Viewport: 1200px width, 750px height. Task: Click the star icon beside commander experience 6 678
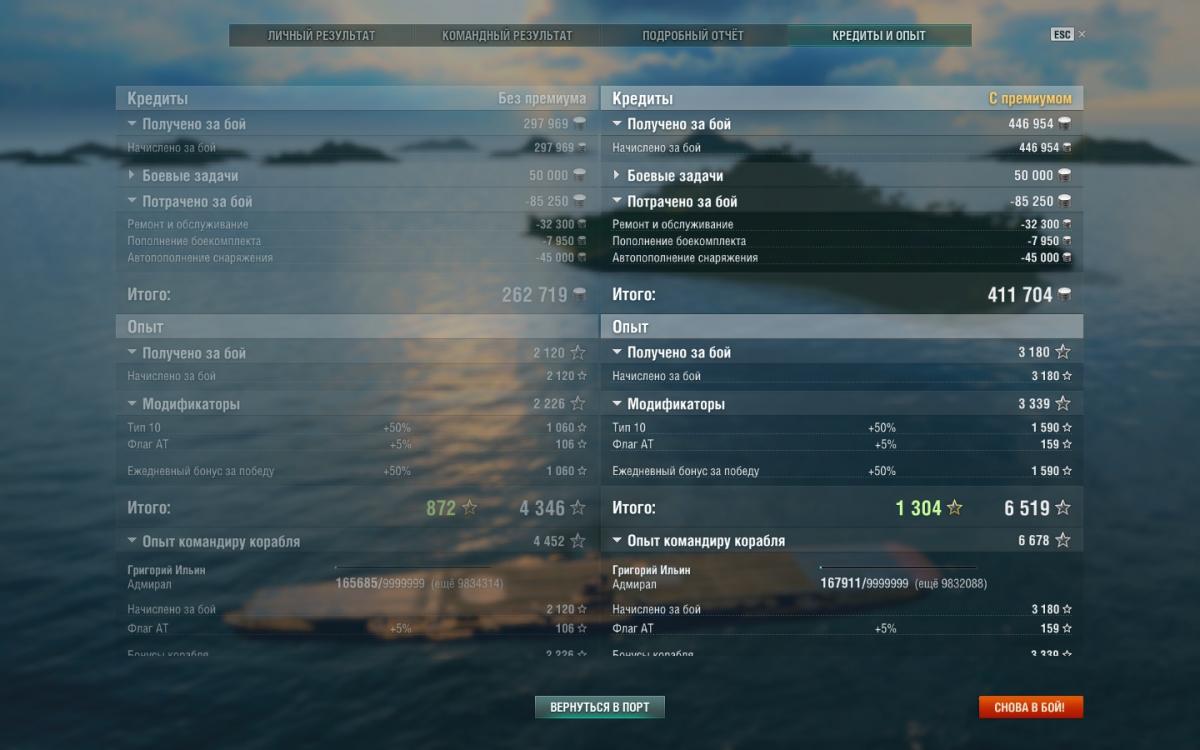click(1062, 540)
